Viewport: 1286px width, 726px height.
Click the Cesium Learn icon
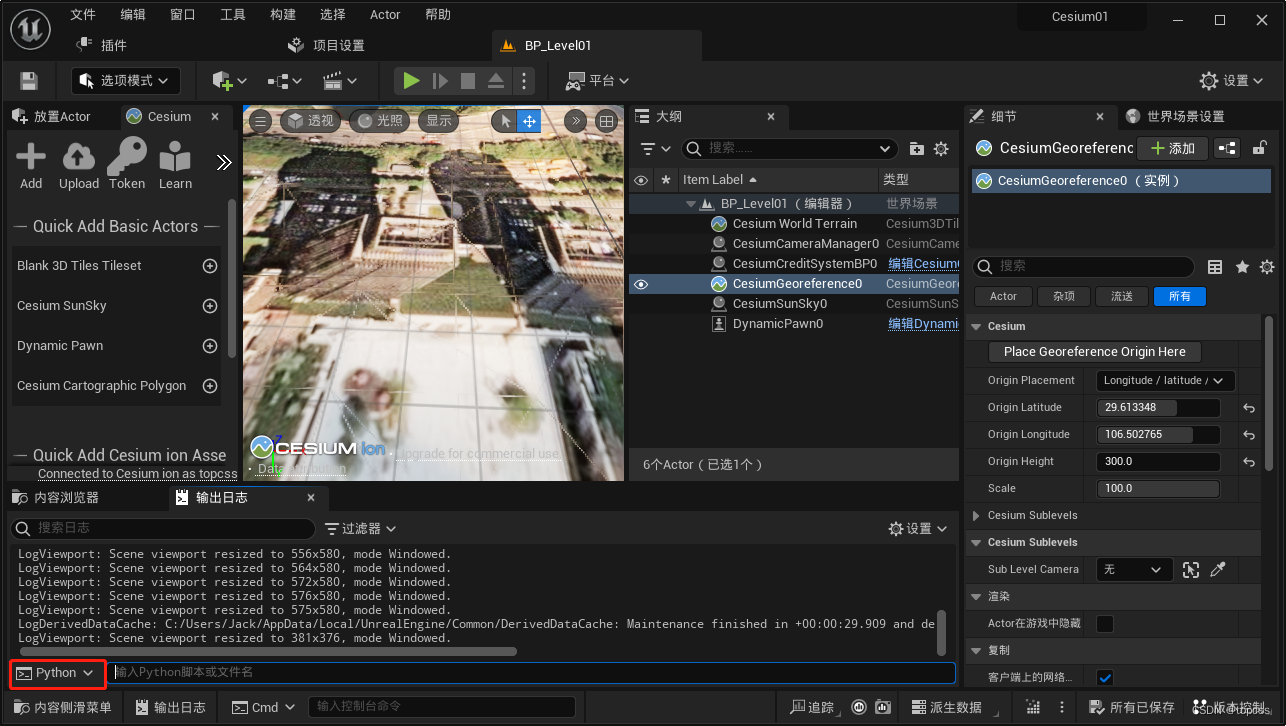(175, 157)
